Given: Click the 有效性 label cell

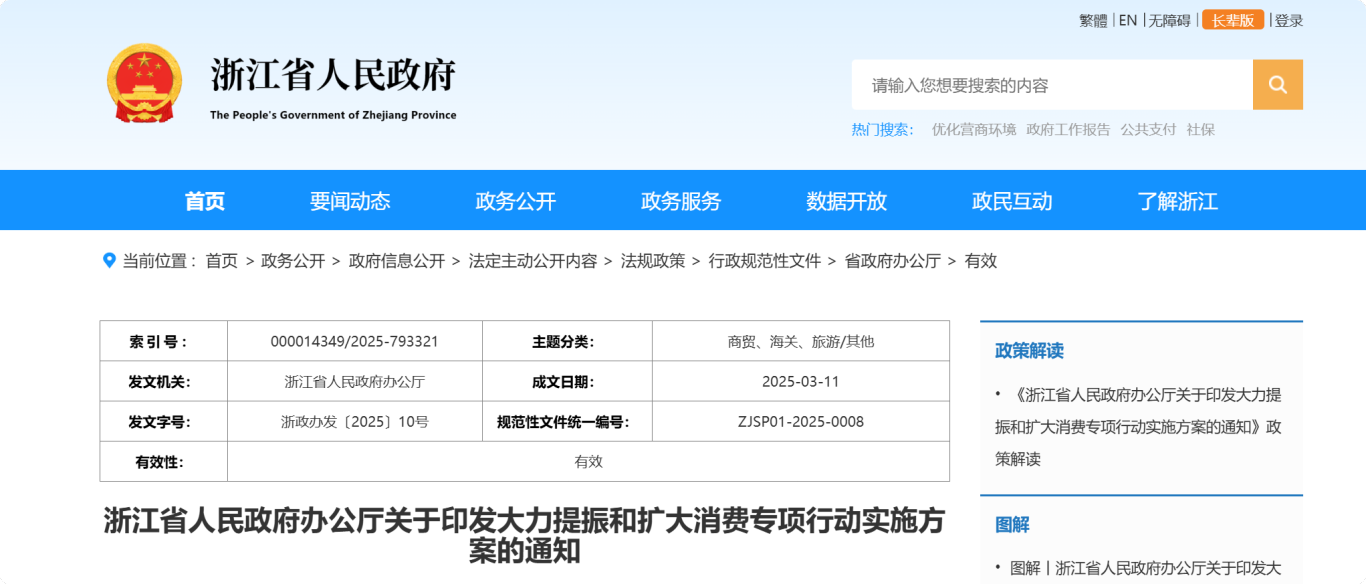Looking at the screenshot, I should pos(164,462).
